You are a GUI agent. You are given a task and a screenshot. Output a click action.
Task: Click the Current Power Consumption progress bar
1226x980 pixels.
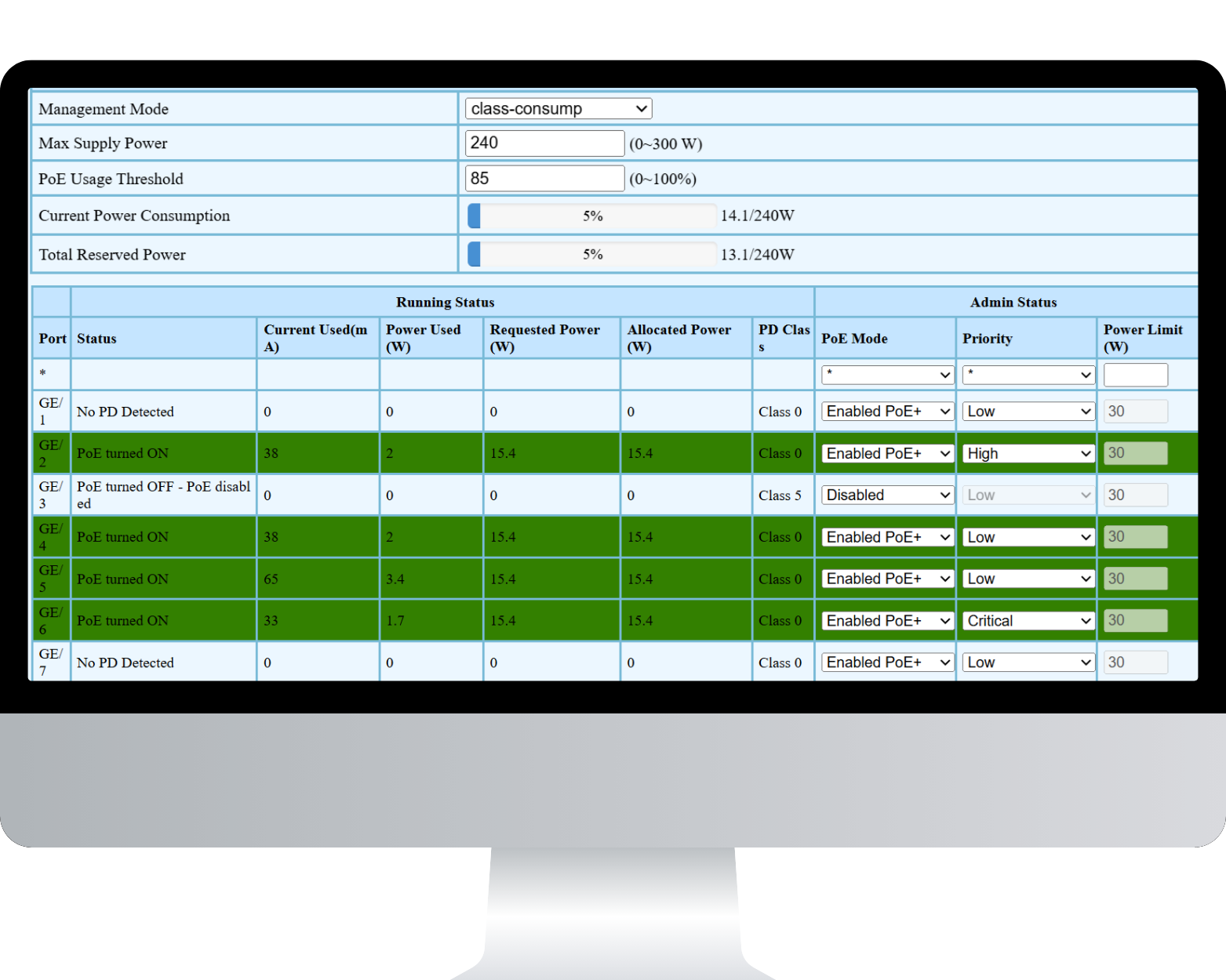[x=591, y=216]
